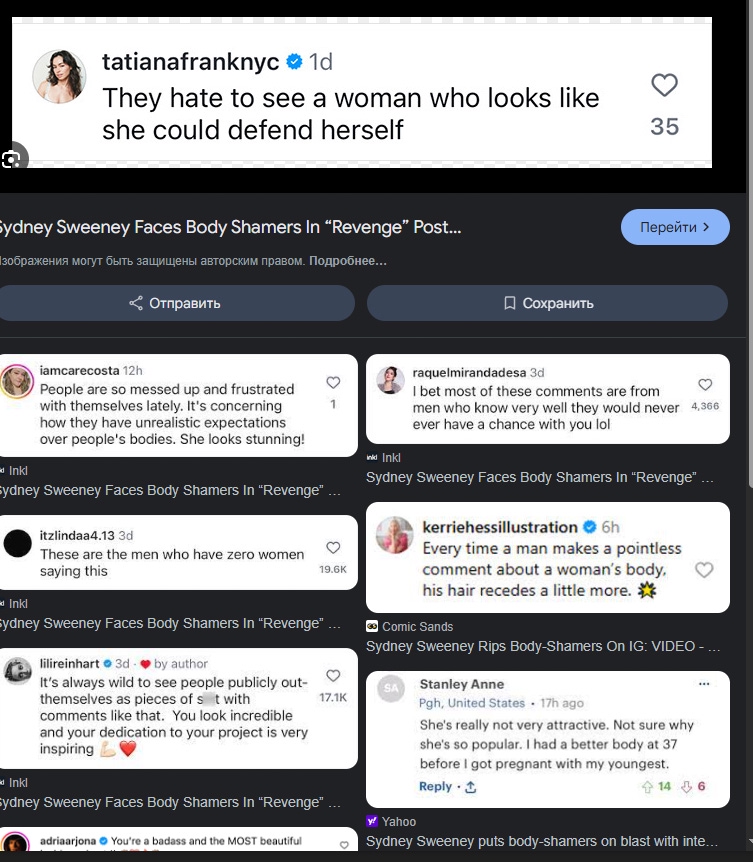Open the "Sydney Sweeney Rips Body-Shamers On IG" link
Viewport: 753px width, 862px height.
(x=540, y=647)
